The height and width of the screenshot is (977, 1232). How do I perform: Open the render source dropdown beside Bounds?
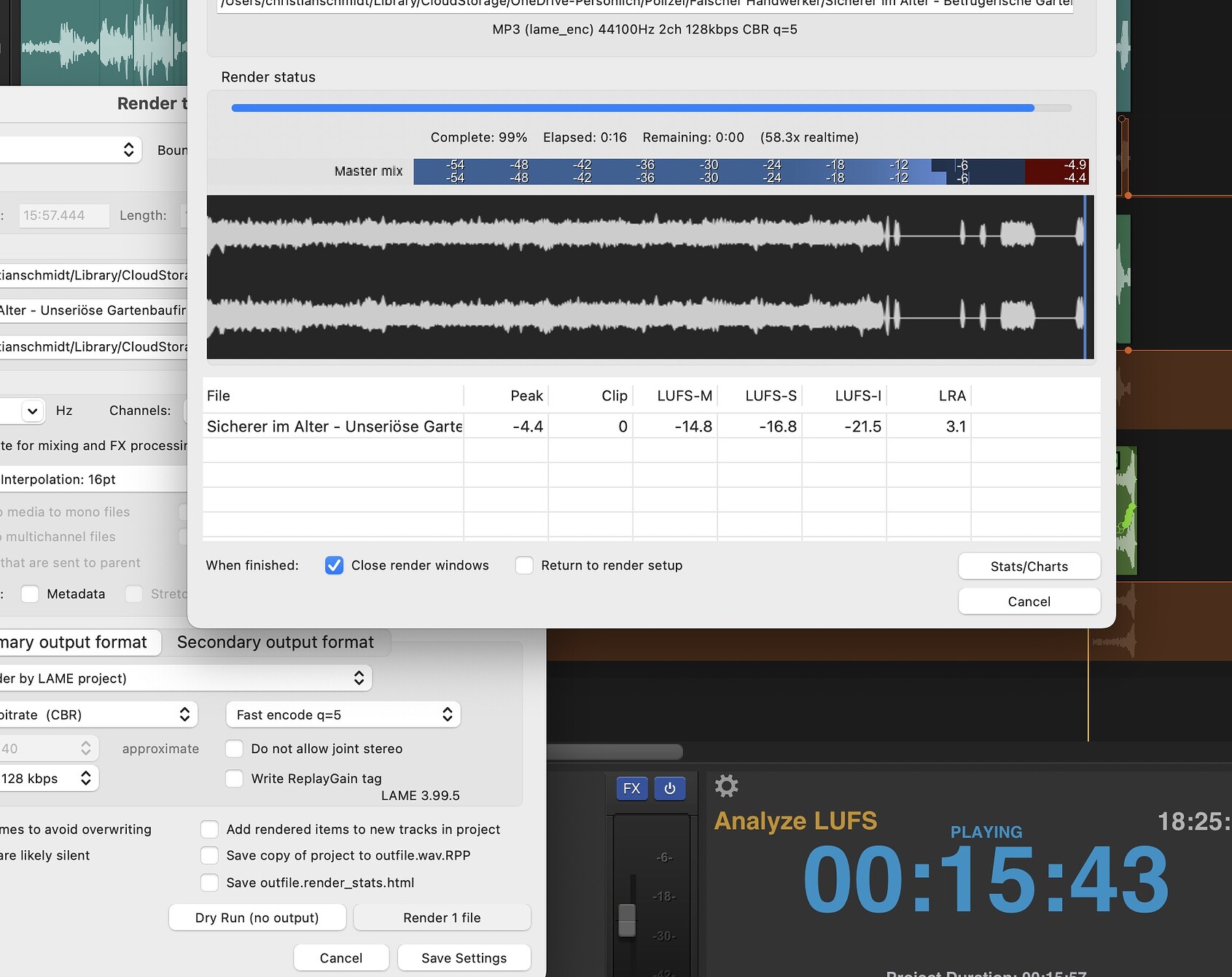71,149
